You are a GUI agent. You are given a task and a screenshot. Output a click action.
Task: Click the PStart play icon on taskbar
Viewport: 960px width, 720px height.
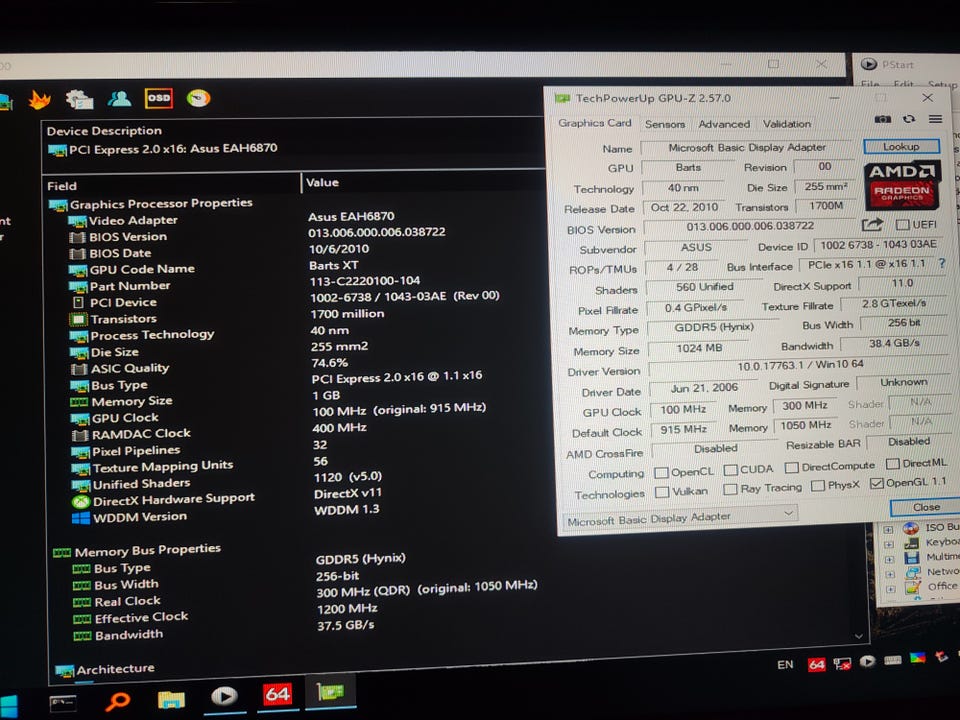pos(224,697)
